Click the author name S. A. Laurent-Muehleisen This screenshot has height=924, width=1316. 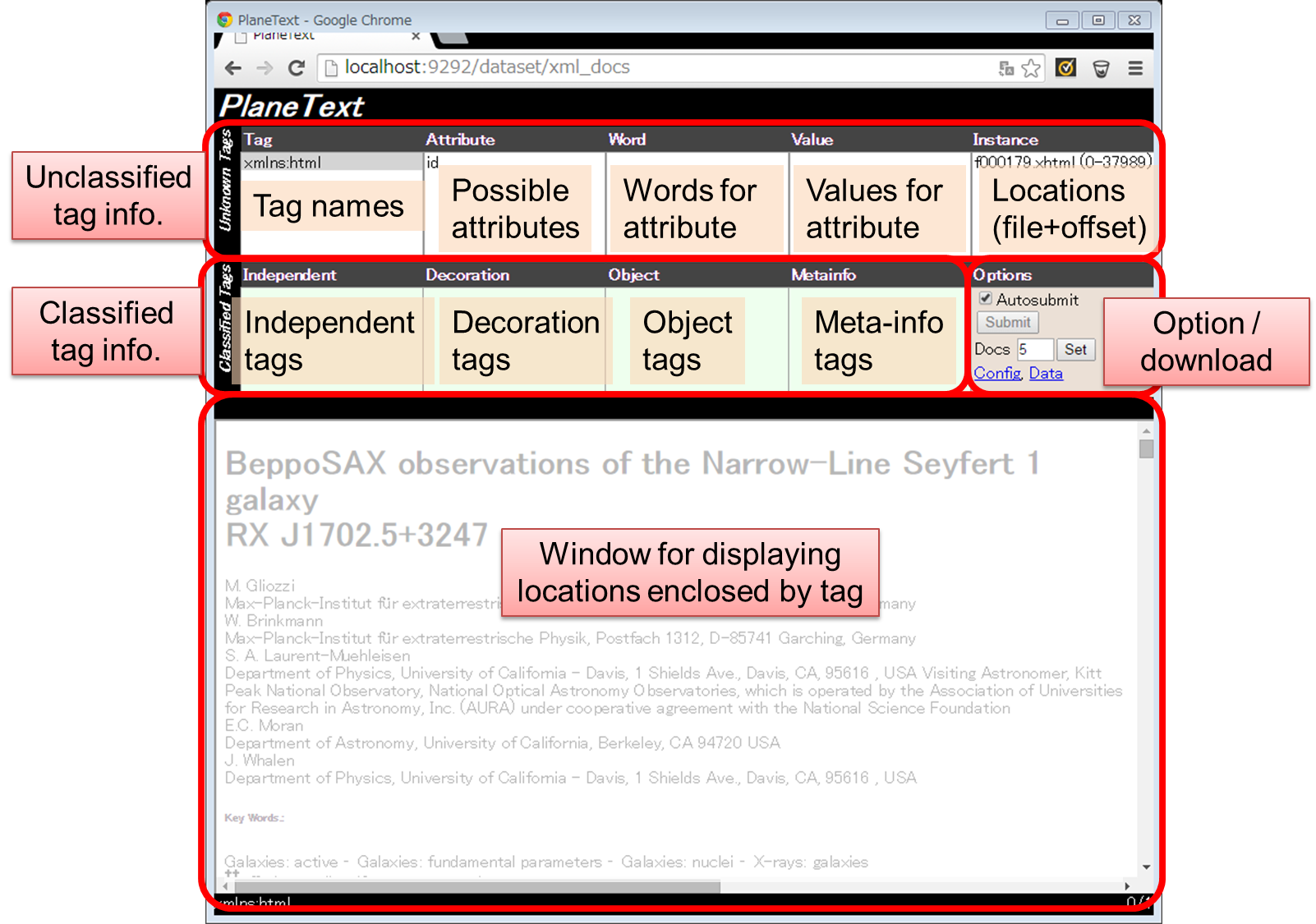317,656
